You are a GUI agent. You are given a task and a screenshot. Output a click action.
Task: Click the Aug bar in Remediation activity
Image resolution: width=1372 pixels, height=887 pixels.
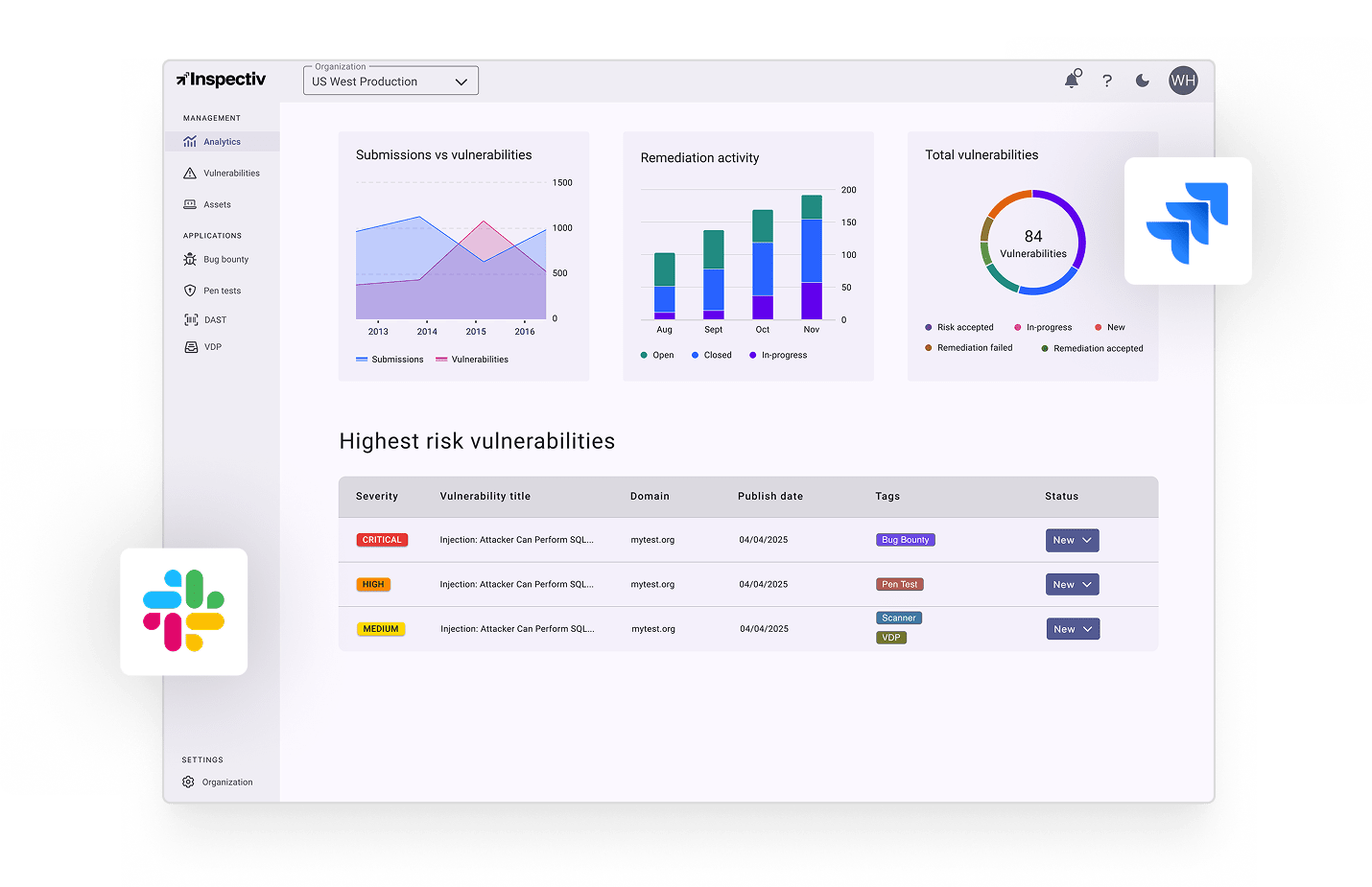pos(665,286)
